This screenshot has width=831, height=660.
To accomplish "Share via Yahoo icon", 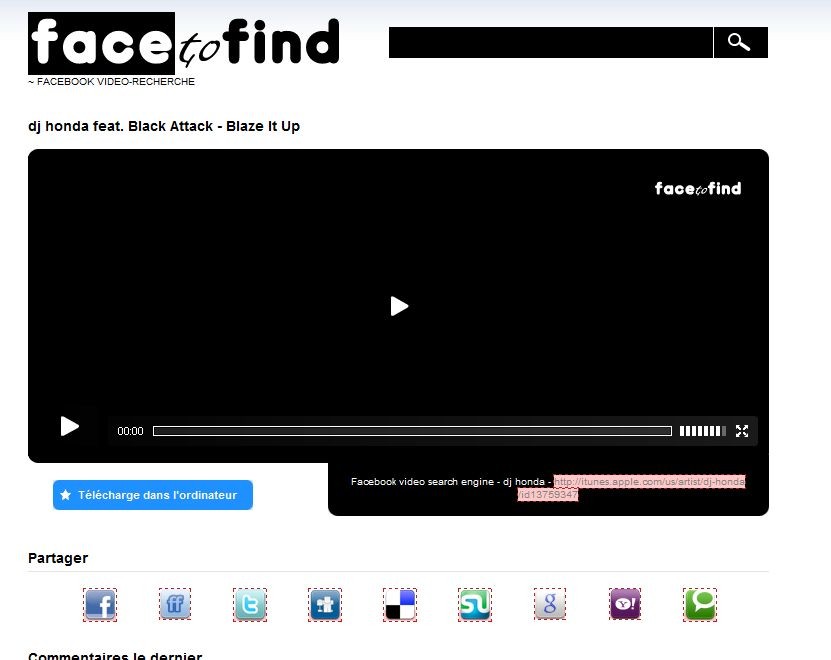I will point(625,604).
